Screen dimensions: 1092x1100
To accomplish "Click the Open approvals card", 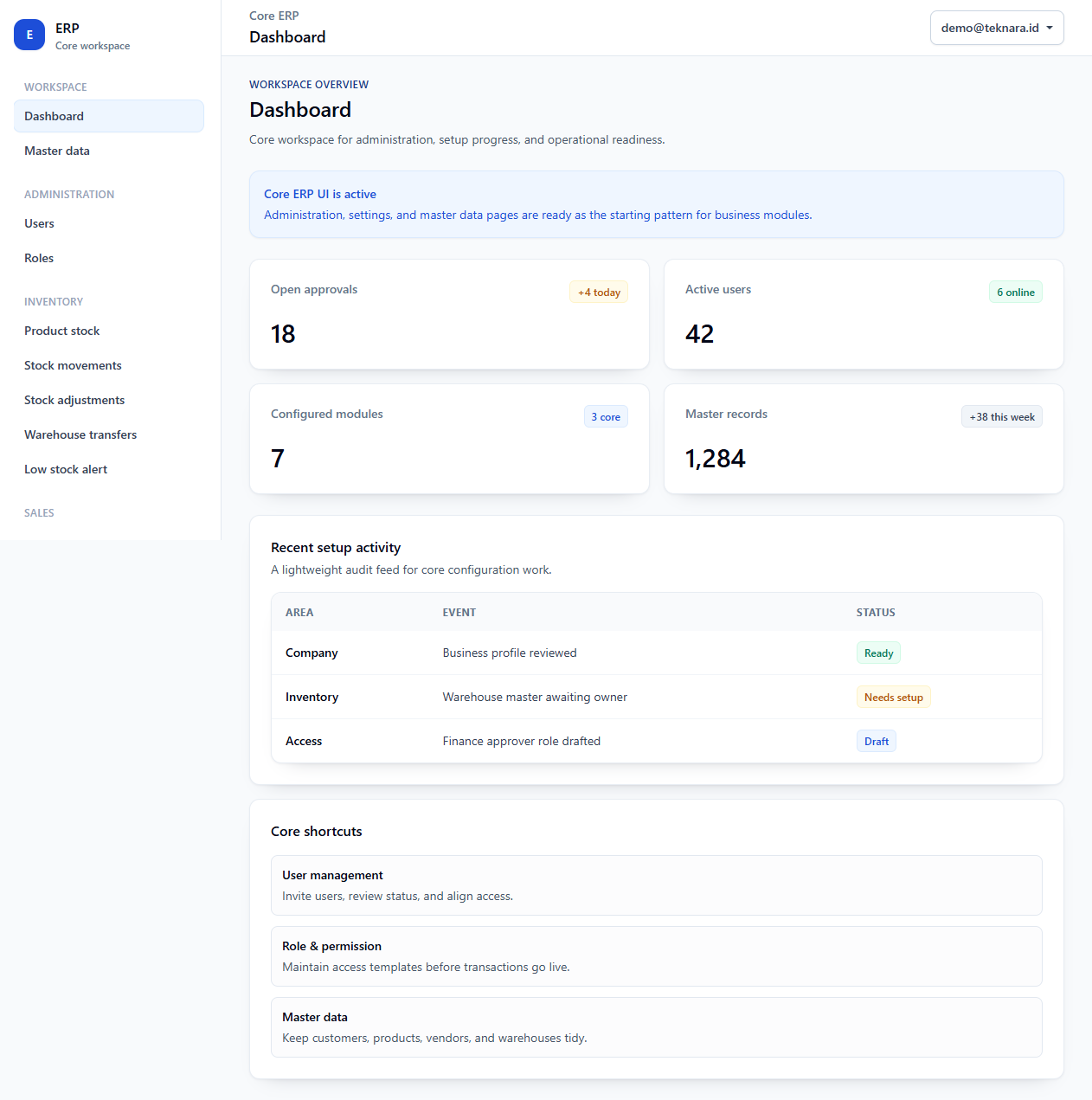I will 449,314.
